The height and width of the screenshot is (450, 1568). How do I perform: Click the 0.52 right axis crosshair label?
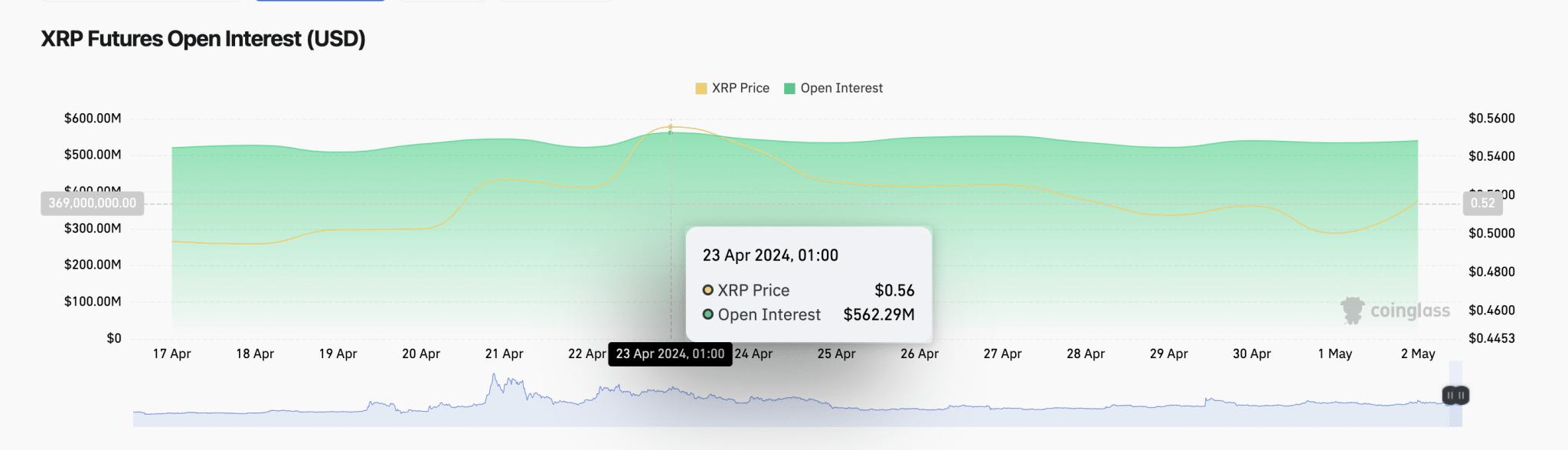1482,203
